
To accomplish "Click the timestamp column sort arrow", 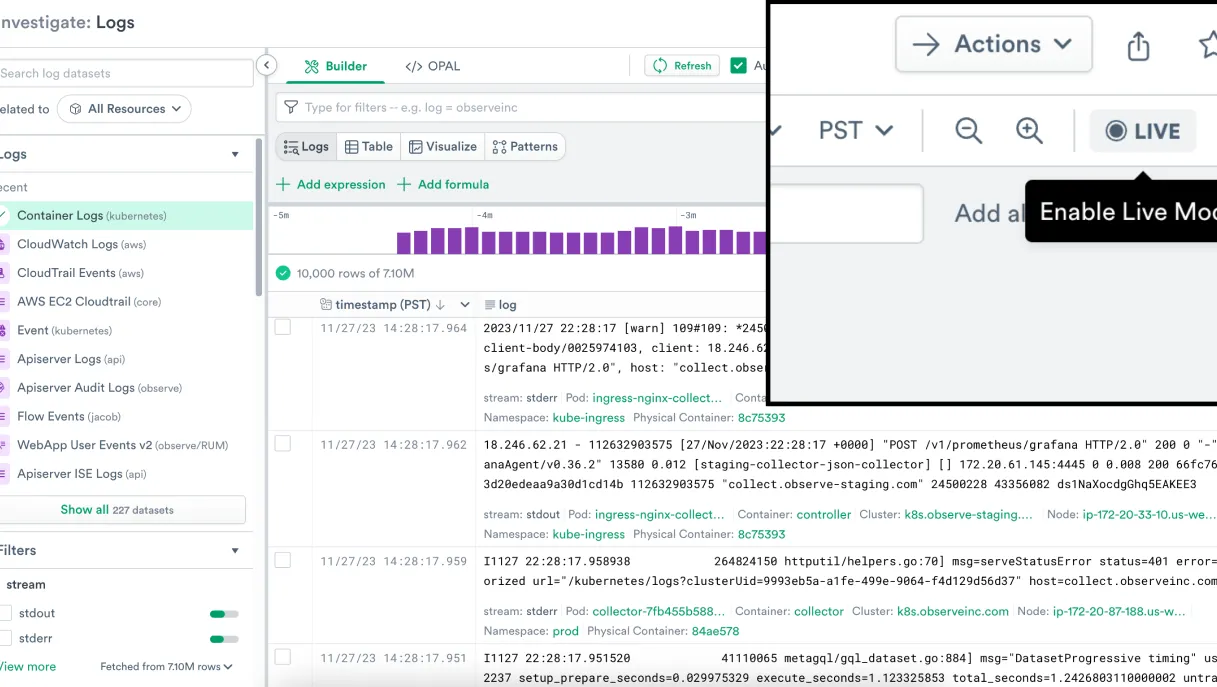I will point(440,305).
